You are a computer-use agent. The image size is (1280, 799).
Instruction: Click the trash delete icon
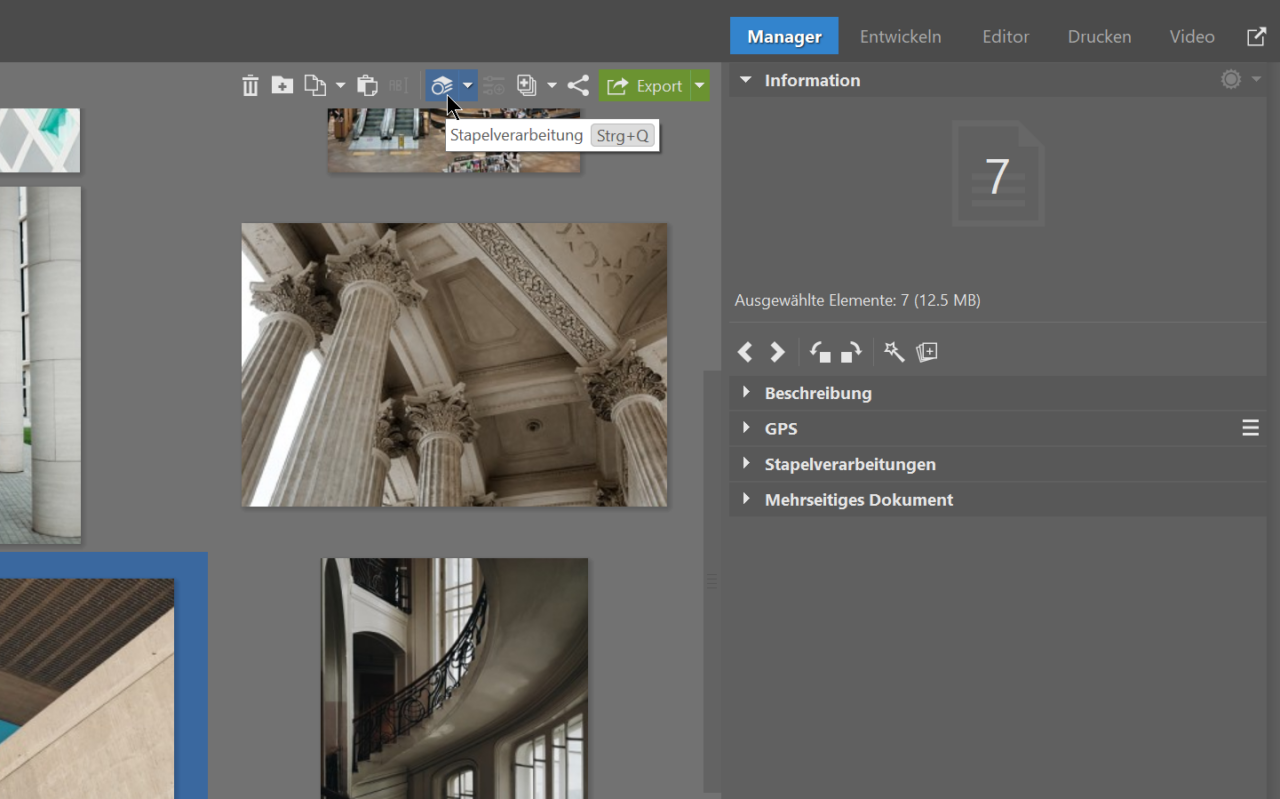(x=250, y=86)
